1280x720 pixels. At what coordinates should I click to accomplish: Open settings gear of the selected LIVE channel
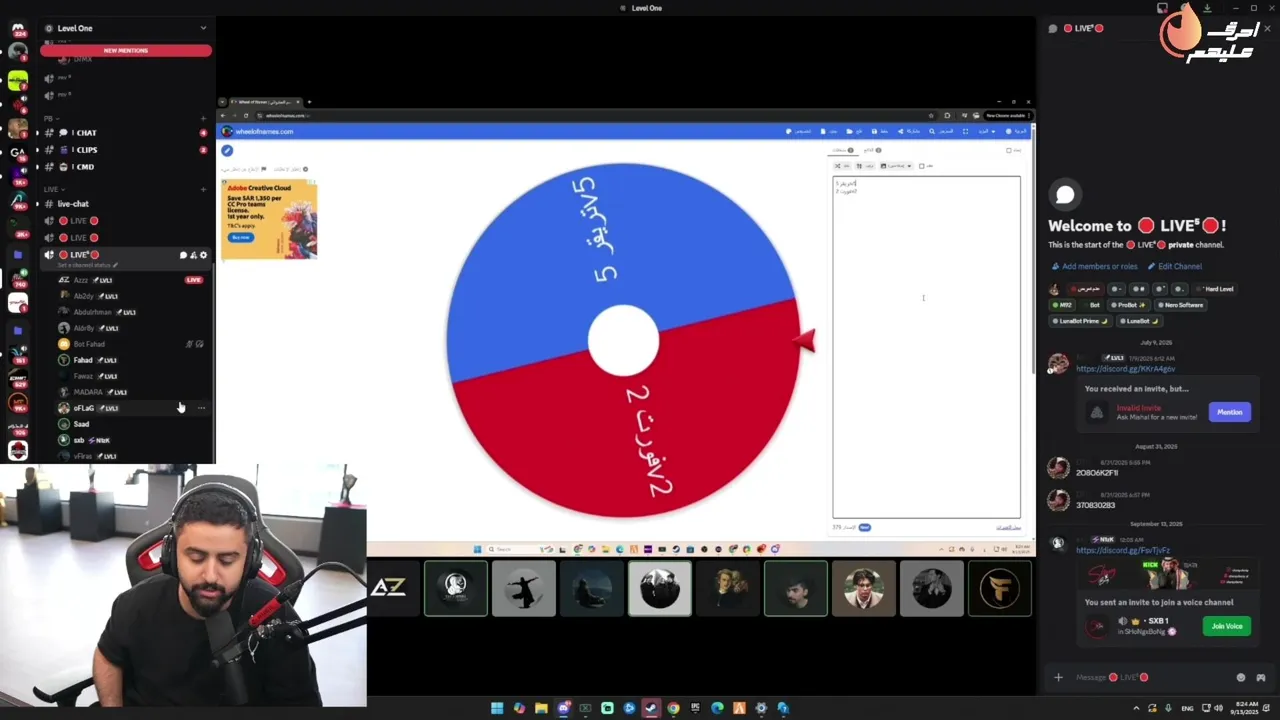tap(203, 255)
